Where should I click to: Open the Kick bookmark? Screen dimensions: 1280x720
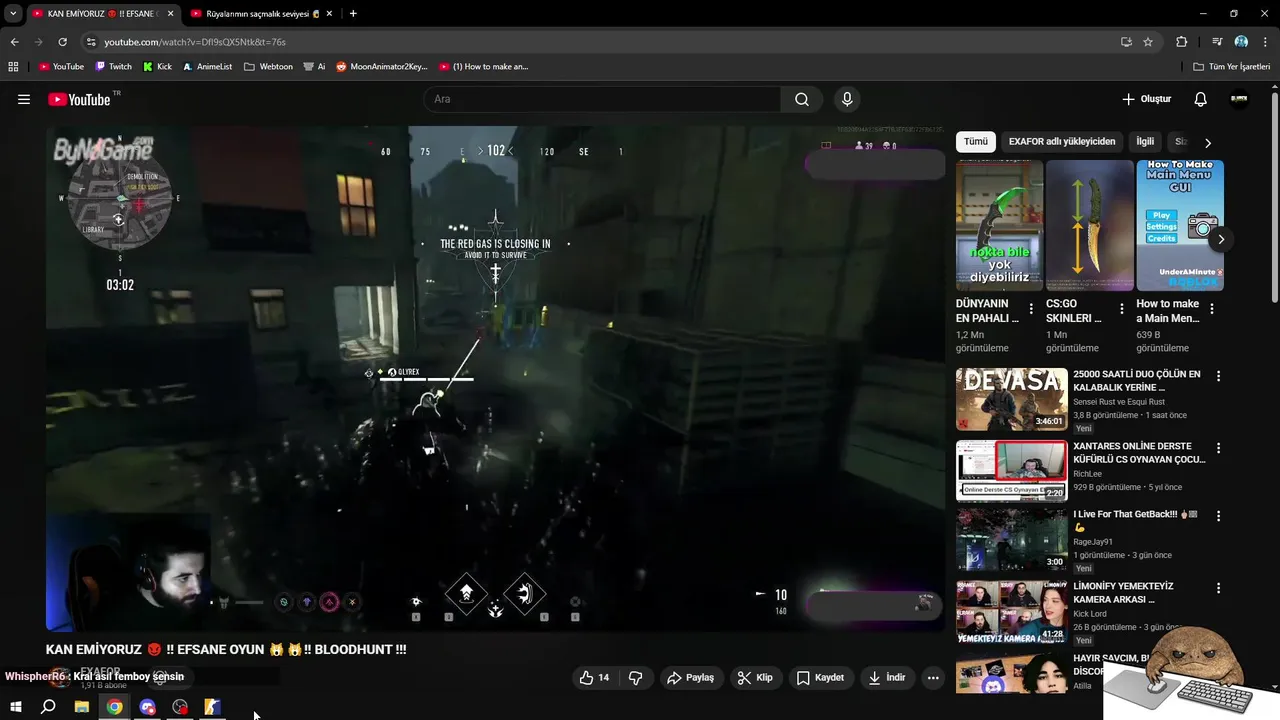coord(157,67)
